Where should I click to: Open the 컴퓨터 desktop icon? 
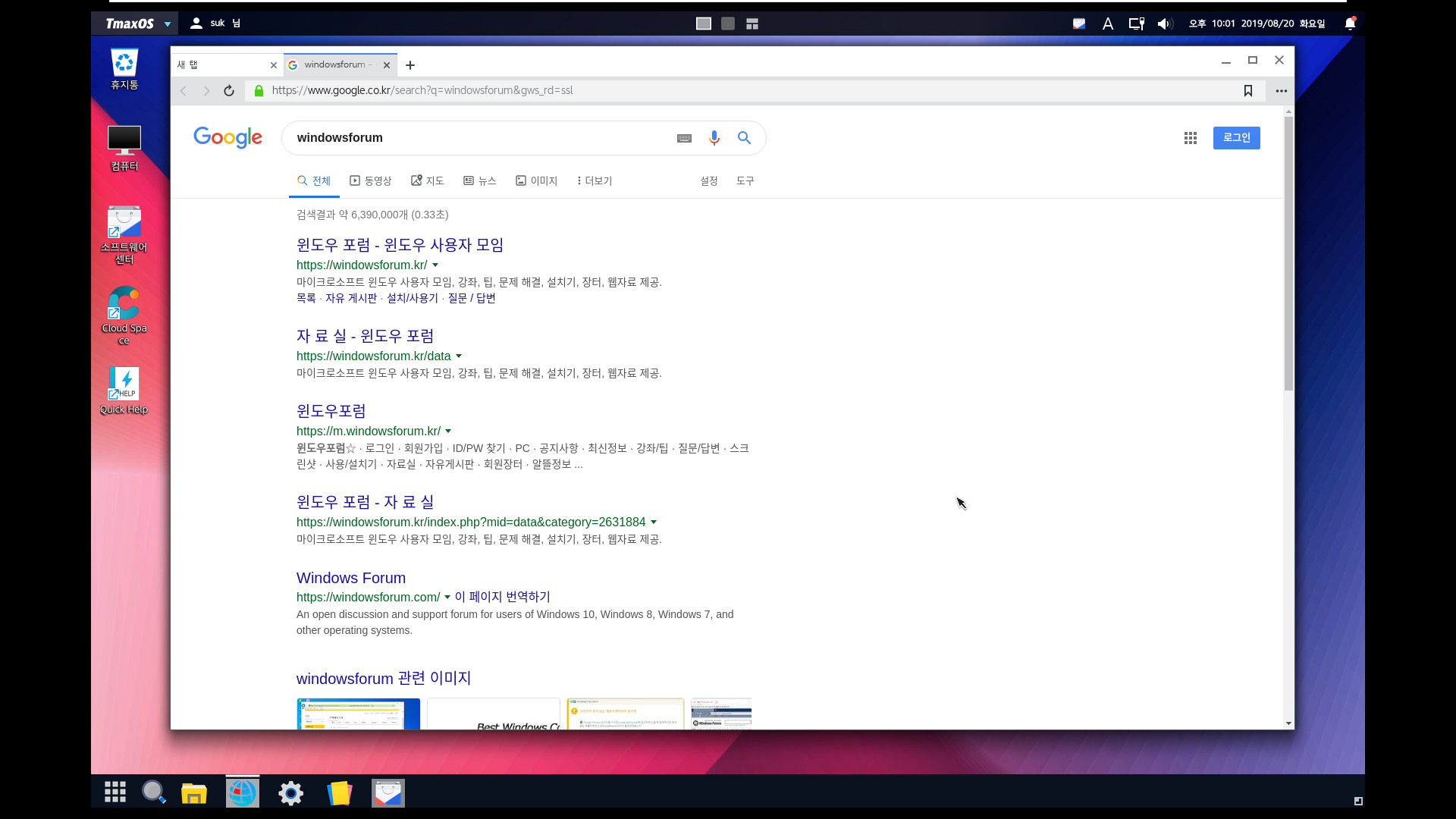pyautogui.click(x=124, y=149)
